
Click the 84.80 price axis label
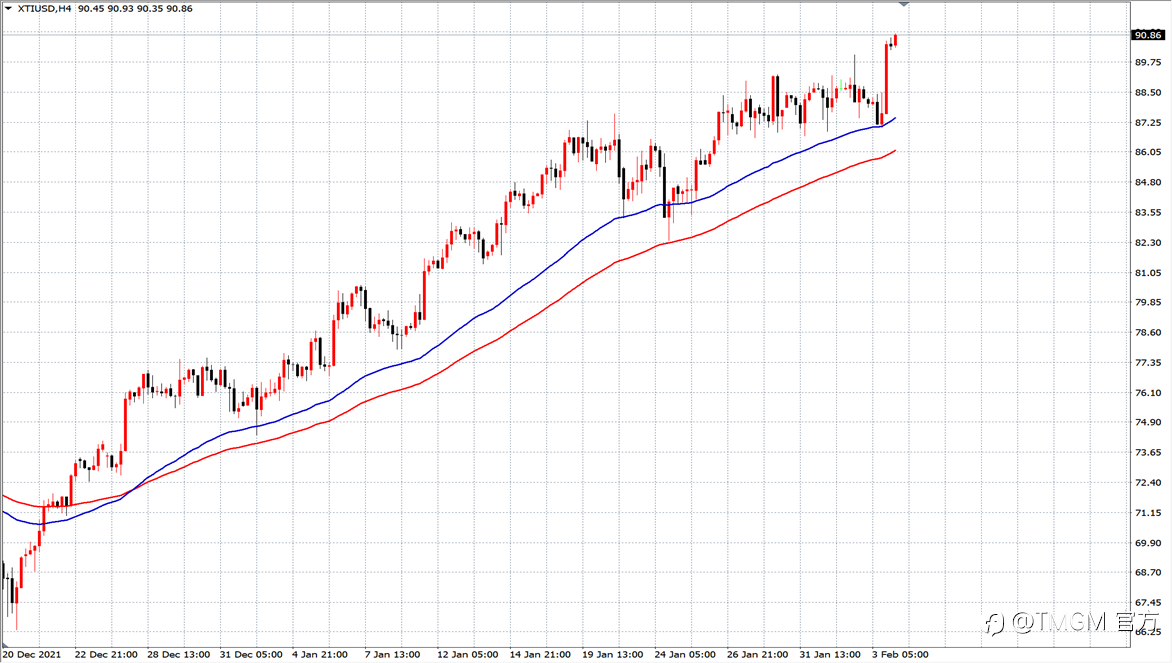[x=1148, y=182]
